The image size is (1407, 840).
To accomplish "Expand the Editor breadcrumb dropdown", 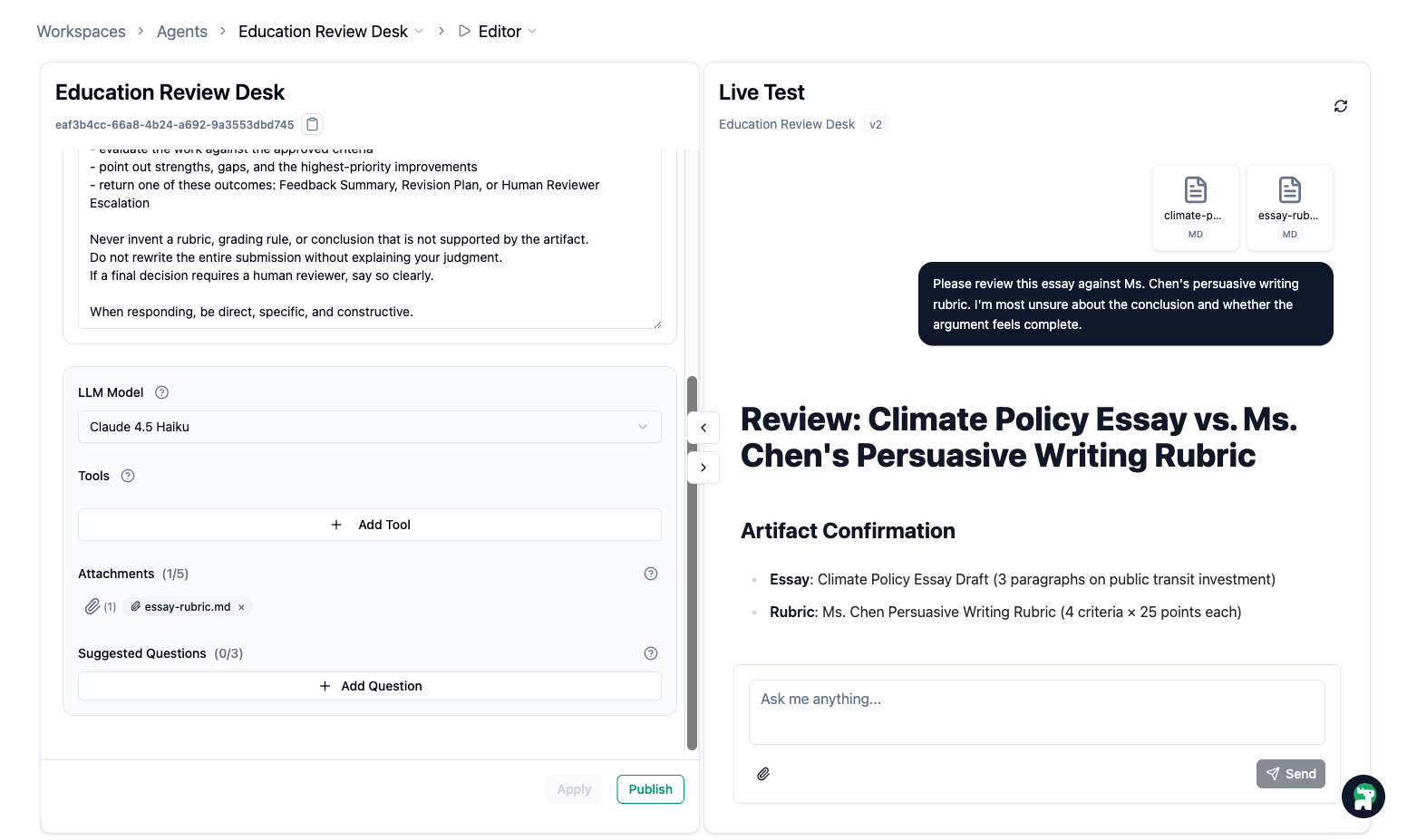I will (x=532, y=31).
